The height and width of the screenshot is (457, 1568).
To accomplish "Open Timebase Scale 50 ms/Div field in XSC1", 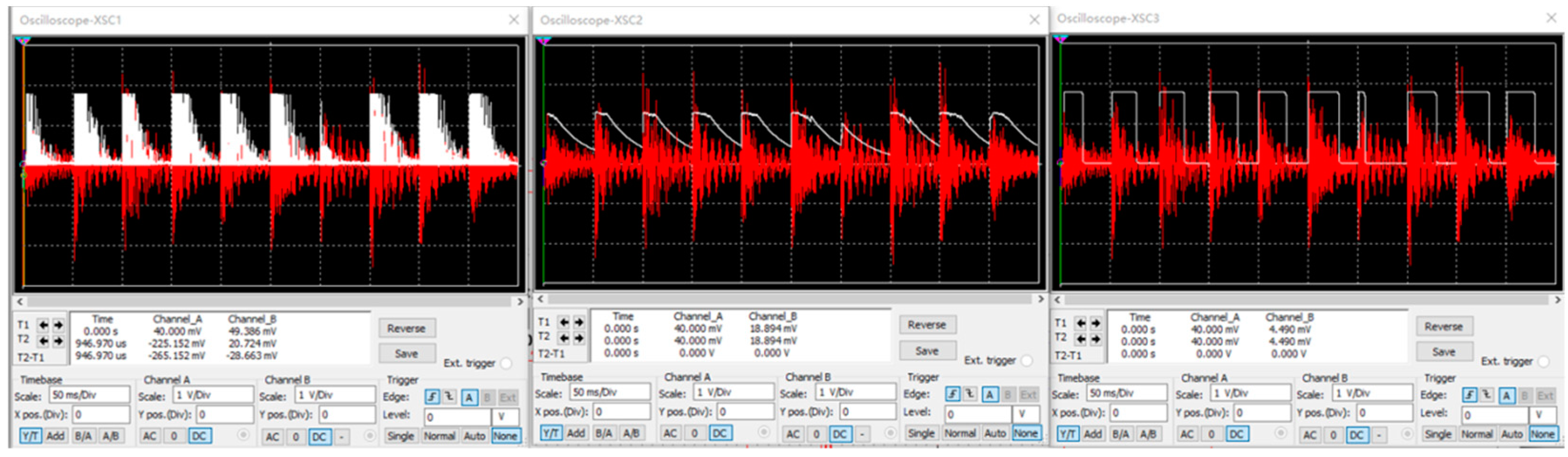I will [89, 395].
